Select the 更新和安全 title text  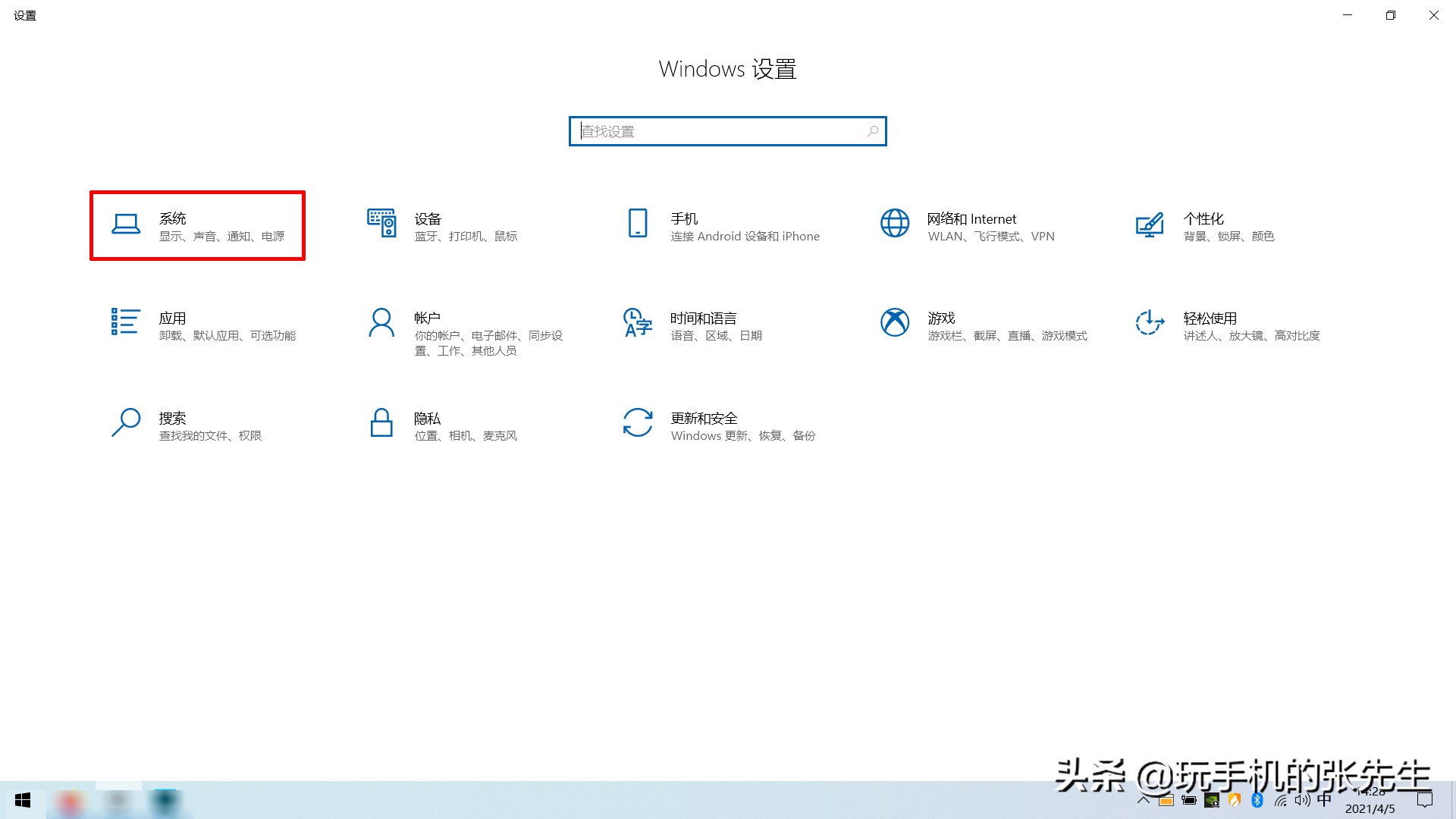point(704,418)
